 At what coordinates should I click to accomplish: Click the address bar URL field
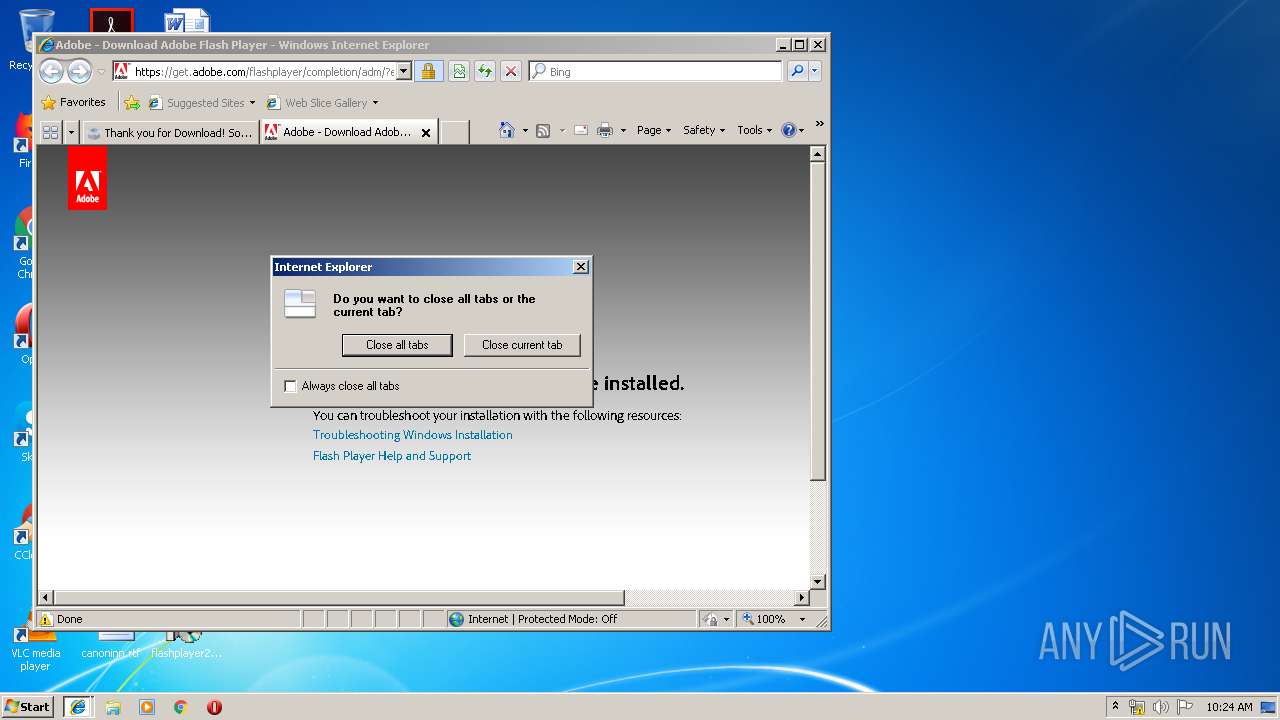point(262,71)
